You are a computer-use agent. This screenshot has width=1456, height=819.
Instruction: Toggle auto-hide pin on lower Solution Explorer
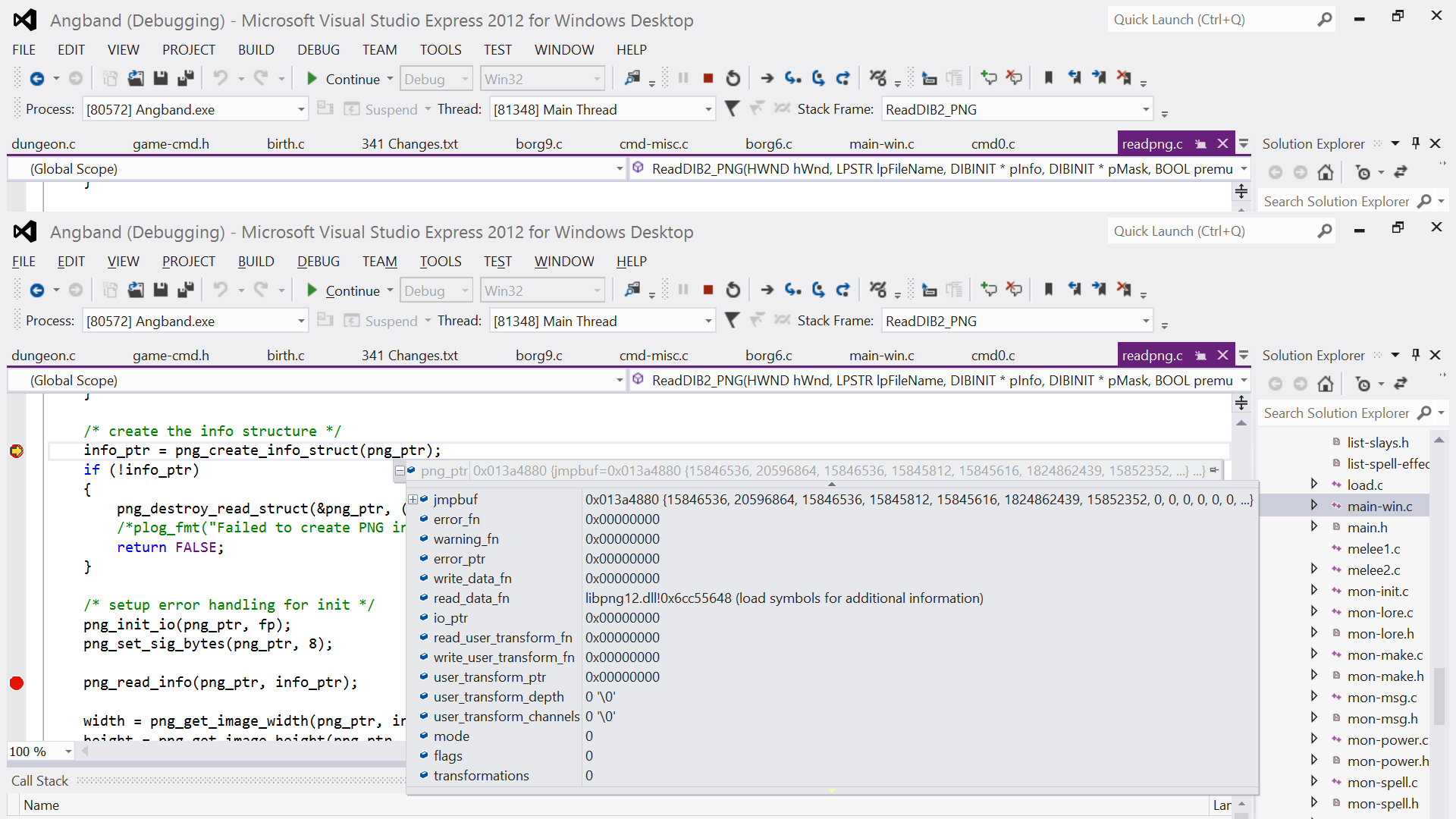tap(1415, 355)
